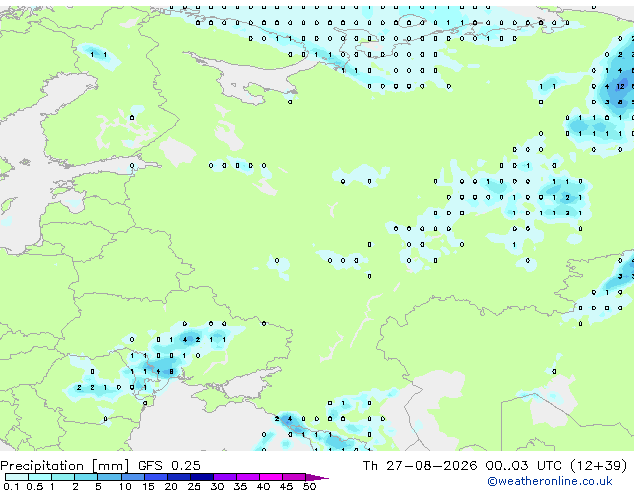The height and width of the screenshot is (490, 634).
Task: Click the 35–40 mm violet legend swatch
Action: tap(248, 477)
